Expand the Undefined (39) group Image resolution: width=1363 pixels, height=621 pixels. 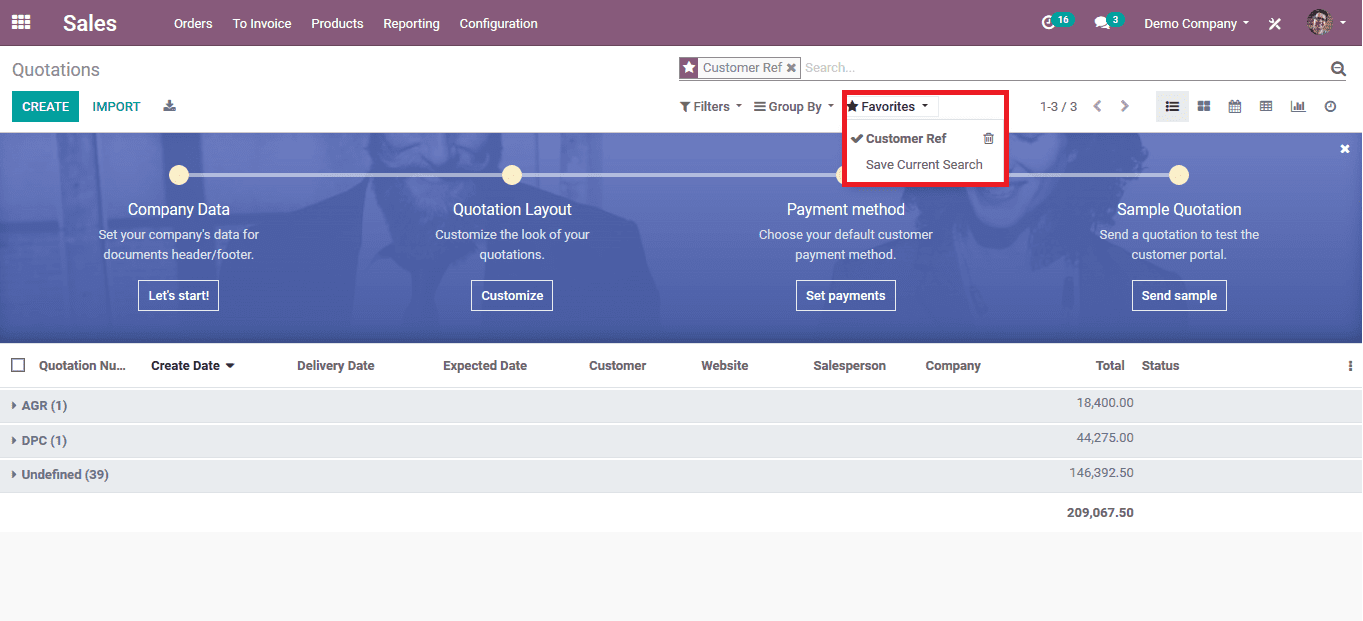point(60,475)
